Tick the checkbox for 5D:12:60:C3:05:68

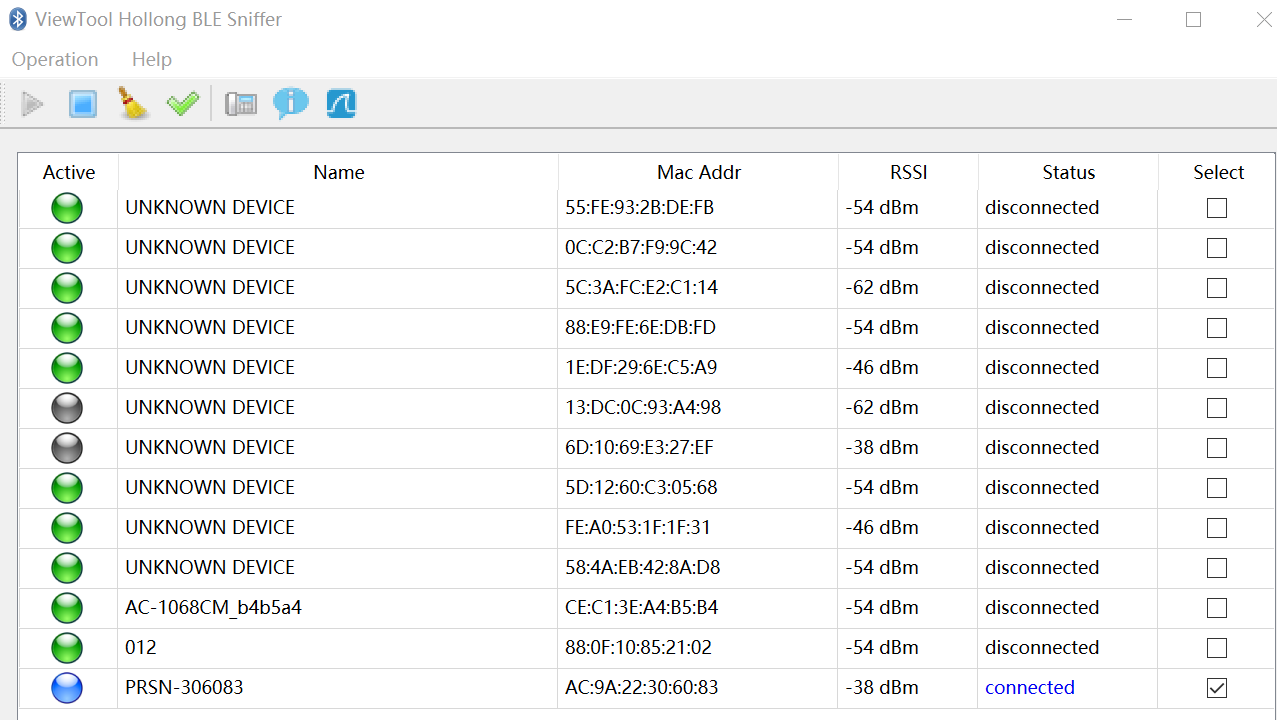click(x=1217, y=488)
